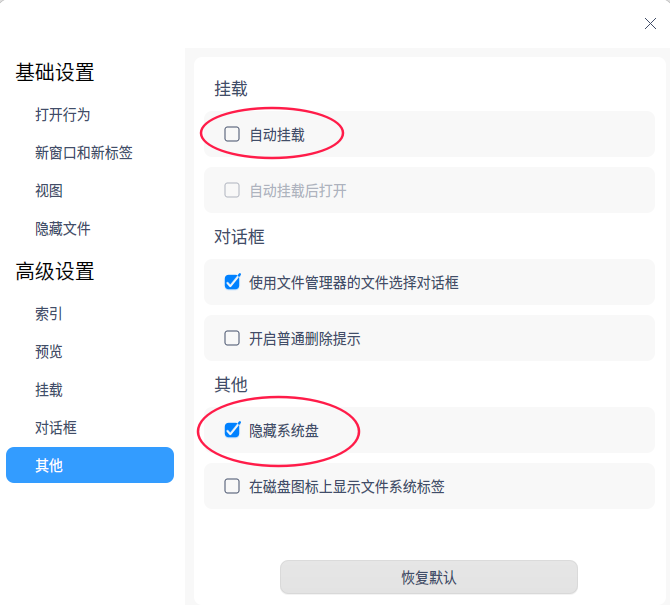
Task: Go to 打开行为 in the sidebar
Action: click(62, 114)
